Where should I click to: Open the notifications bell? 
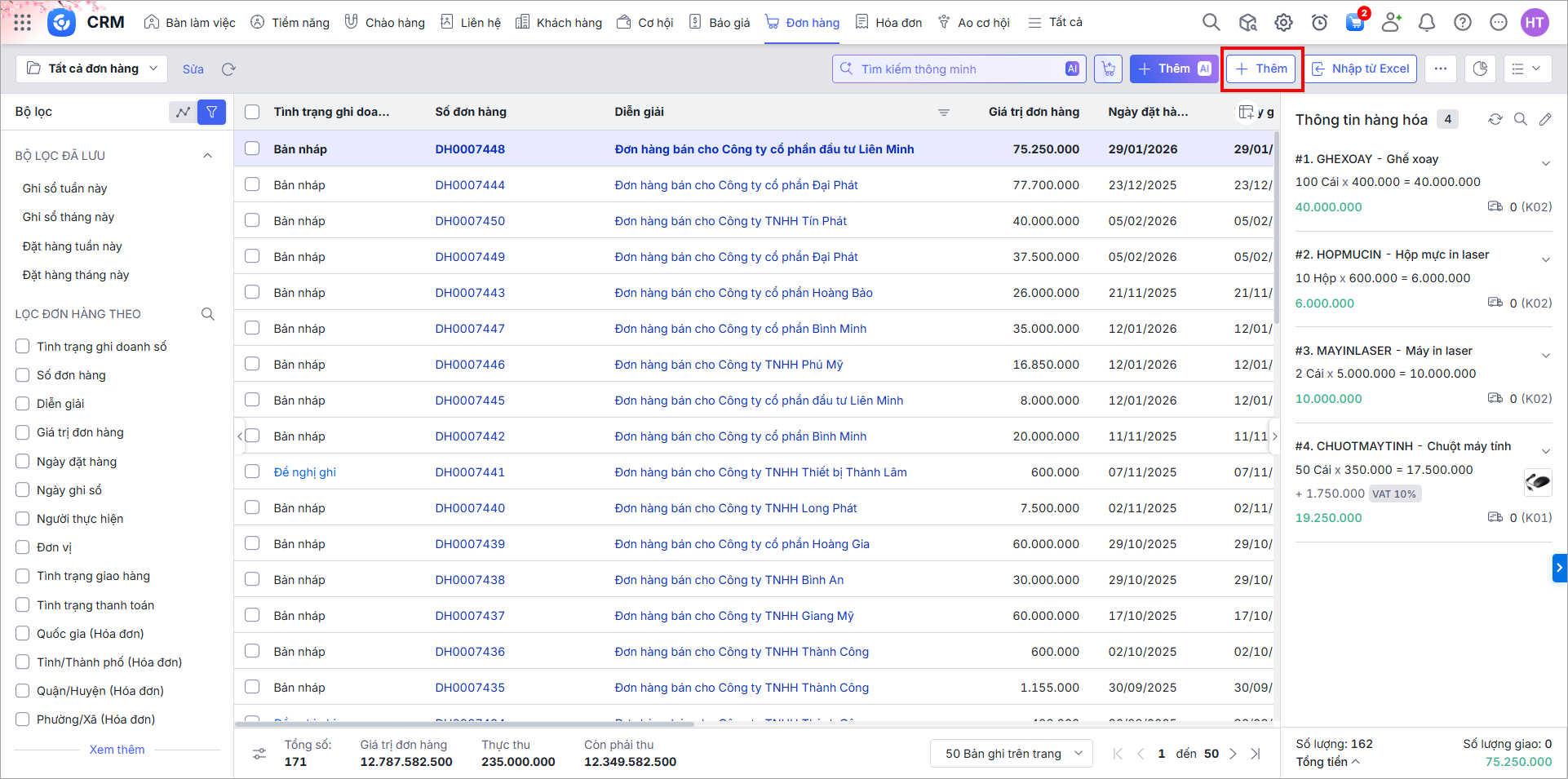(x=1427, y=23)
